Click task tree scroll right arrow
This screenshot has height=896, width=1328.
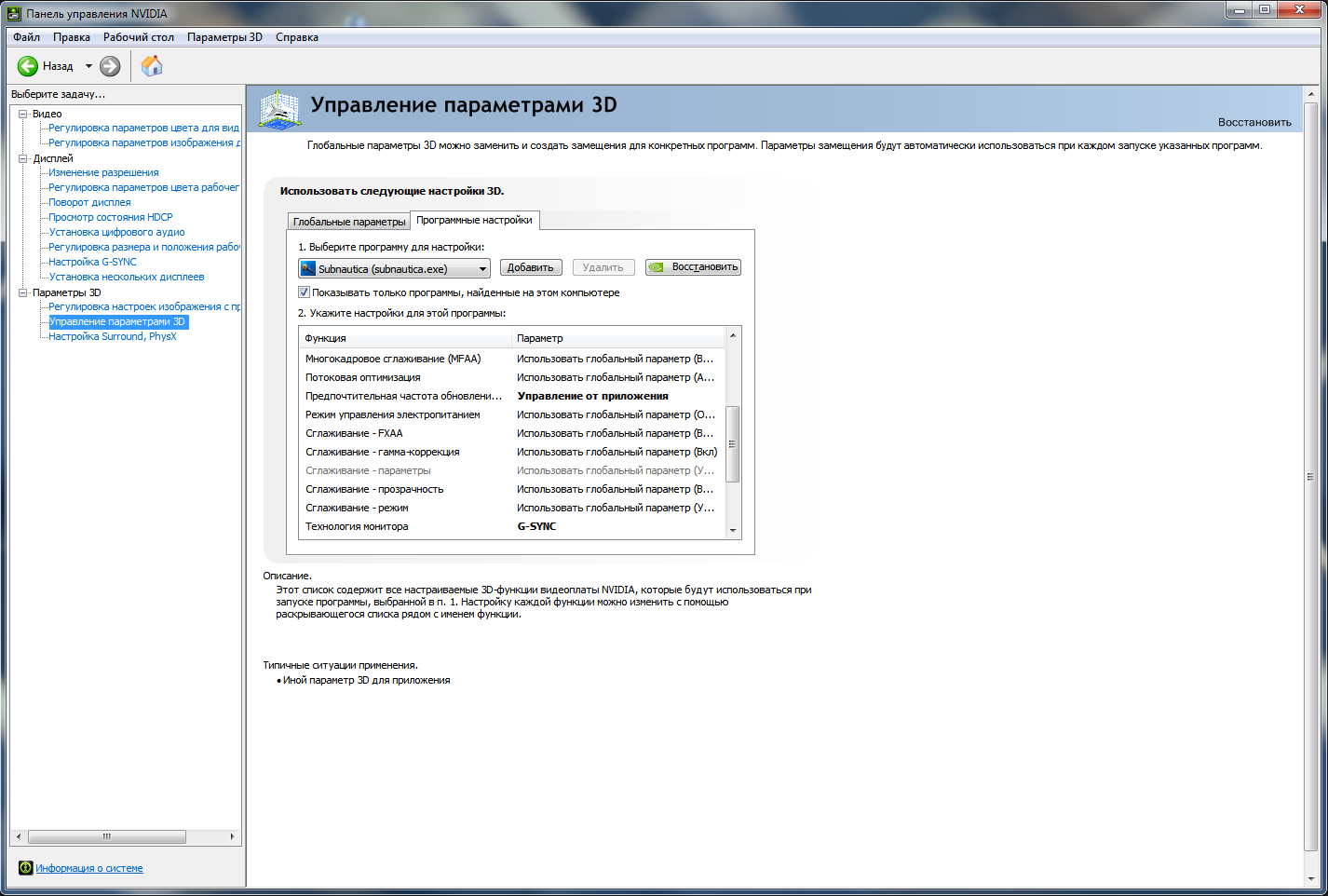(x=232, y=836)
